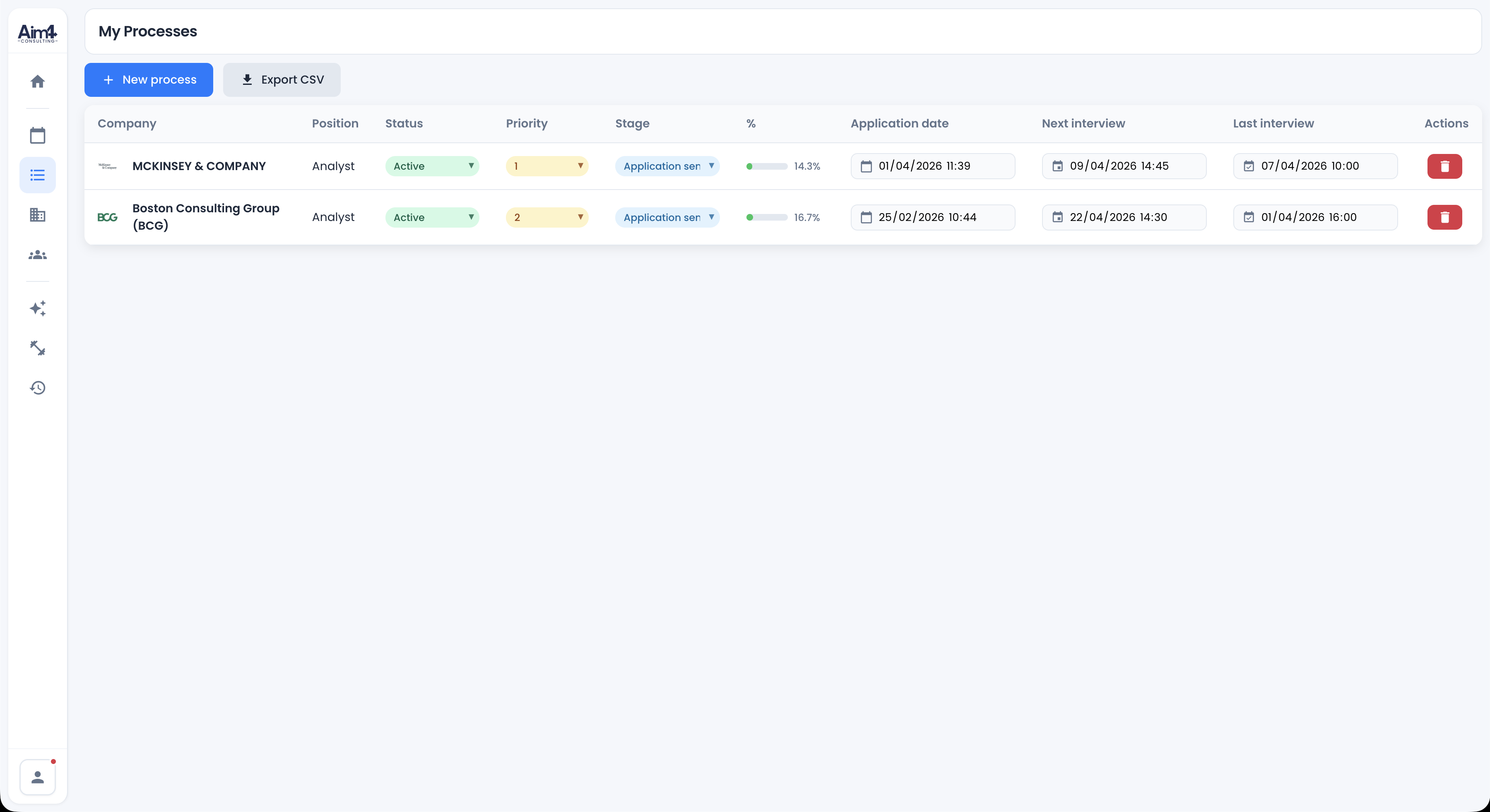This screenshot has width=1490, height=812.
Task: Edit next interview 22/04/2026 14:30
Action: point(1124,217)
